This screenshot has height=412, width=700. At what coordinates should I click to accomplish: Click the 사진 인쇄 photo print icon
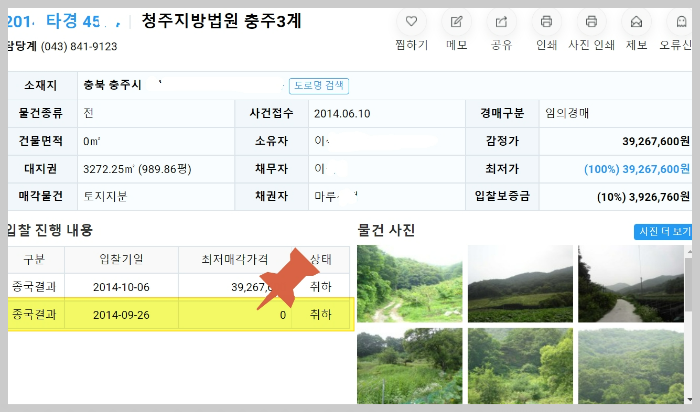coord(592,21)
